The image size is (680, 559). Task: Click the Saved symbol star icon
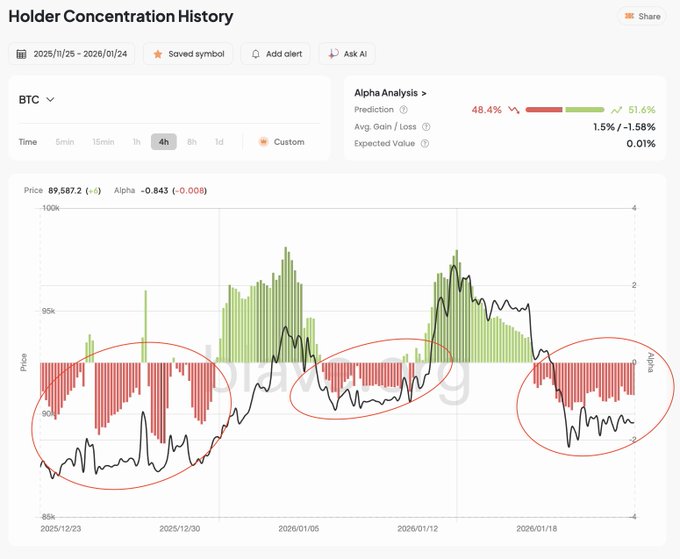[x=158, y=54]
